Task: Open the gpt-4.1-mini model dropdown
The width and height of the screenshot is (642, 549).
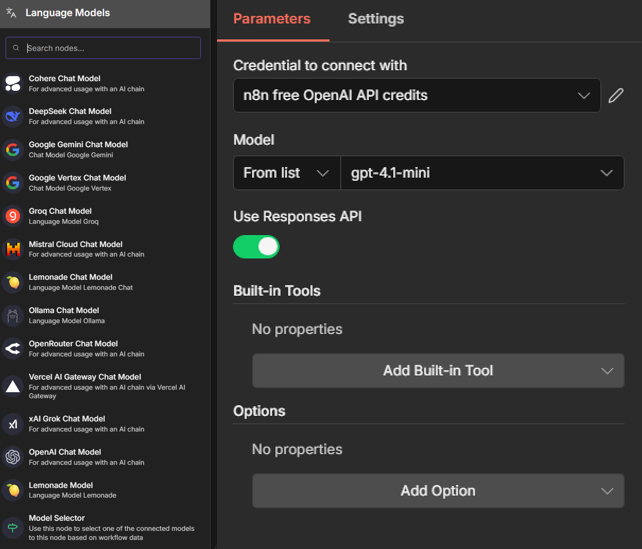Action: [482, 173]
